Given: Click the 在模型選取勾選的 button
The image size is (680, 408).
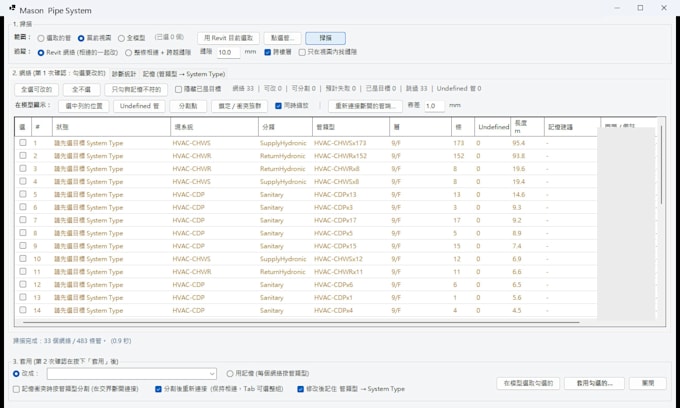Looking at the screenshot, I should 528,383.
